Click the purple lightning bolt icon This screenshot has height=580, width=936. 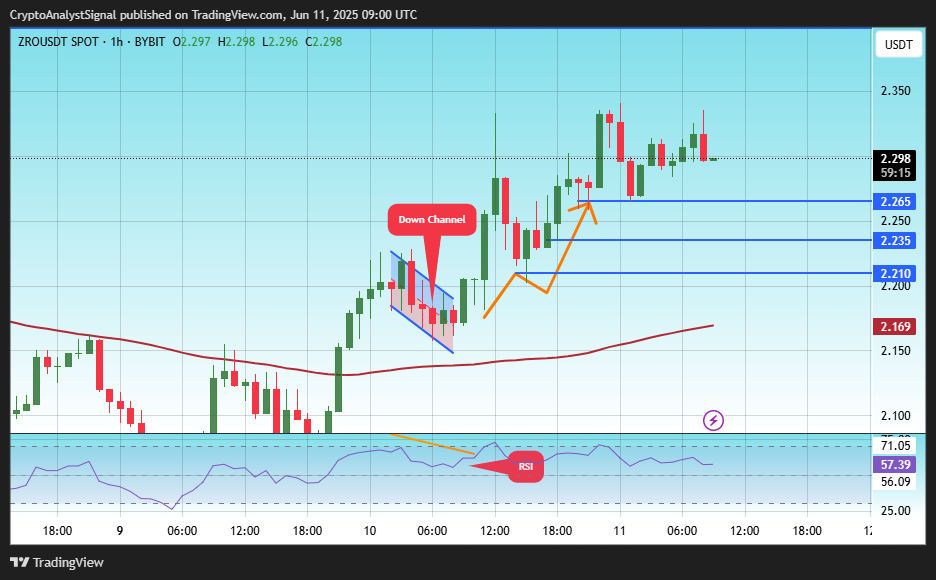(713, 421)
